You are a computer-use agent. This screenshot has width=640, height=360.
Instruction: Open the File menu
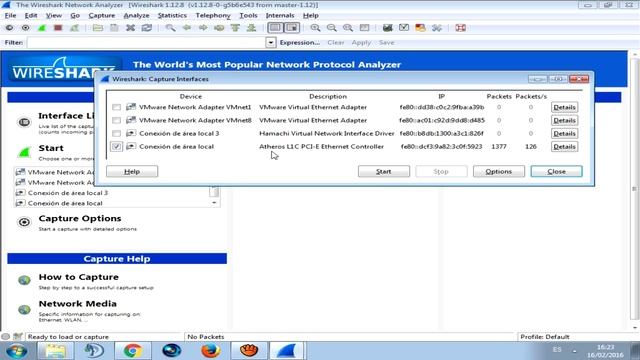pos(11,16)
